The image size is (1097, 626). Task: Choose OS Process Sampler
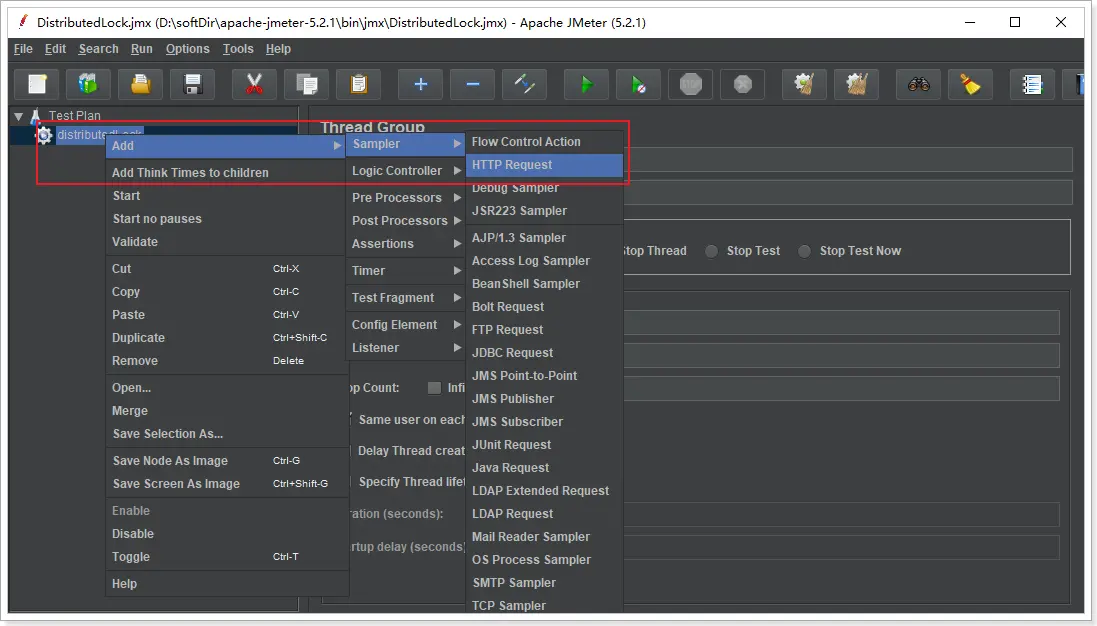pos(544,560)
